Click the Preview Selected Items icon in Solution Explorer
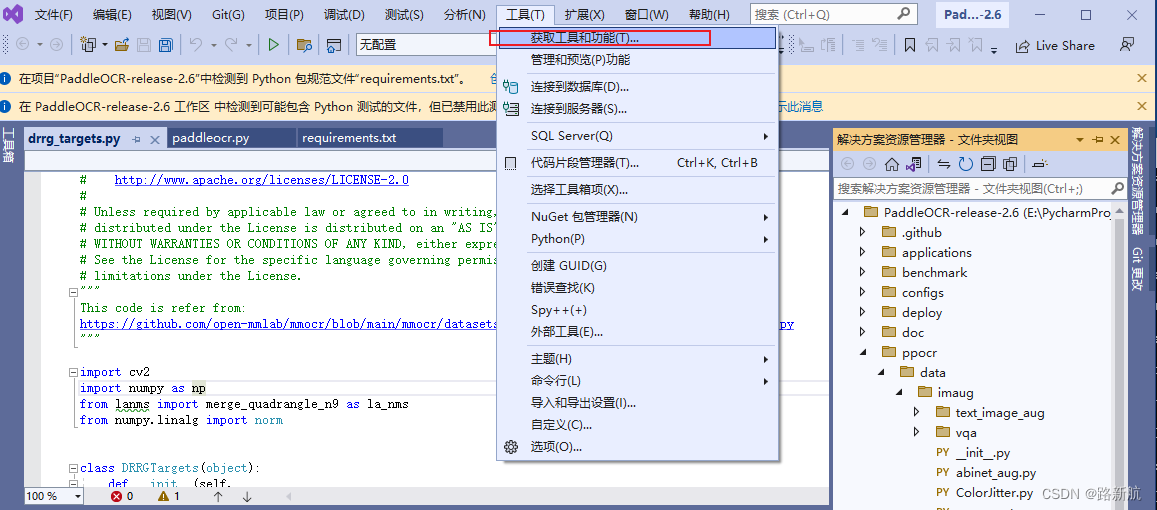The width and height of the screenshot is (1157, 510). pos(1040,164)
